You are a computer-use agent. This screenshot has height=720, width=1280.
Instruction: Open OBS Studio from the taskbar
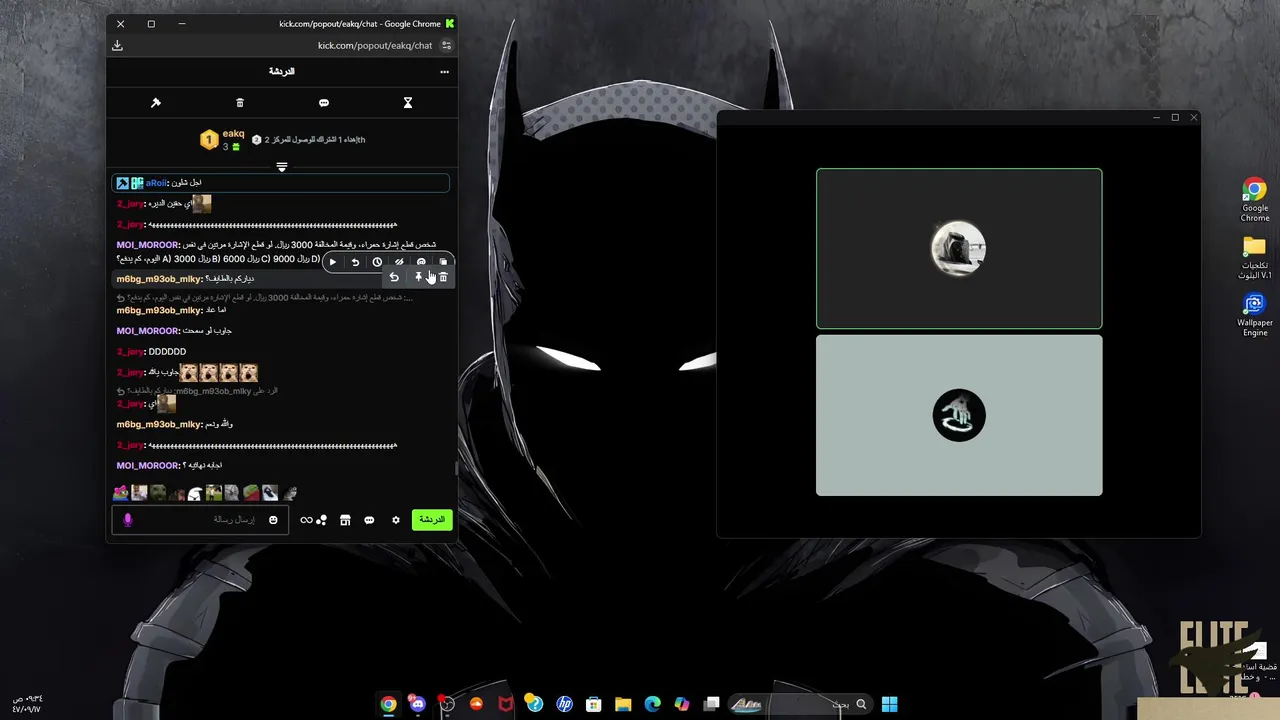click(x=447, y=704)
